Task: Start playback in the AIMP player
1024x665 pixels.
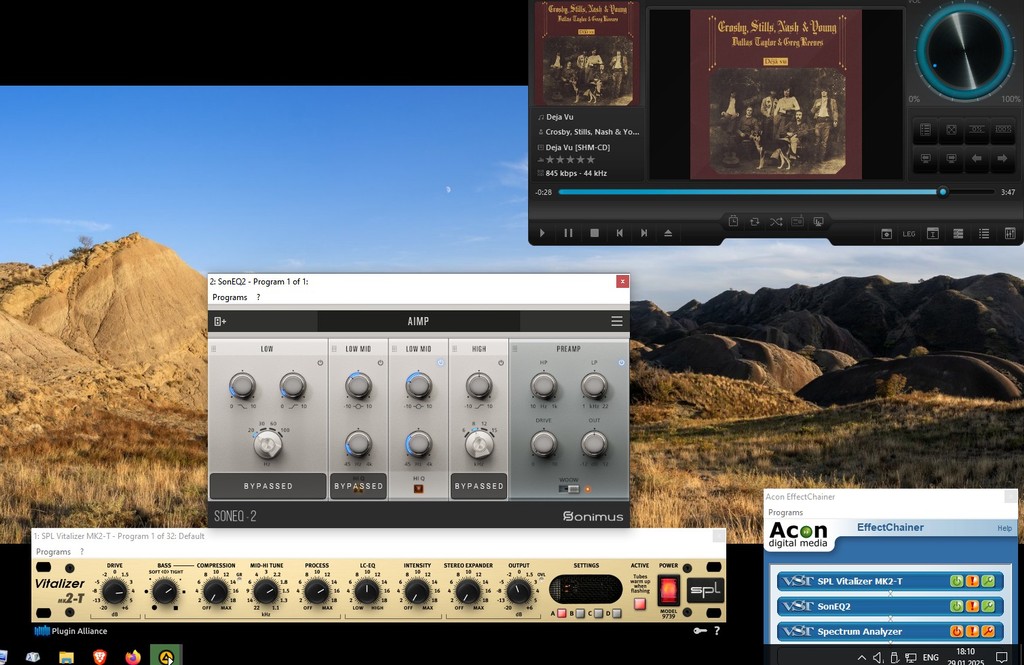Action: pos(542,233)
